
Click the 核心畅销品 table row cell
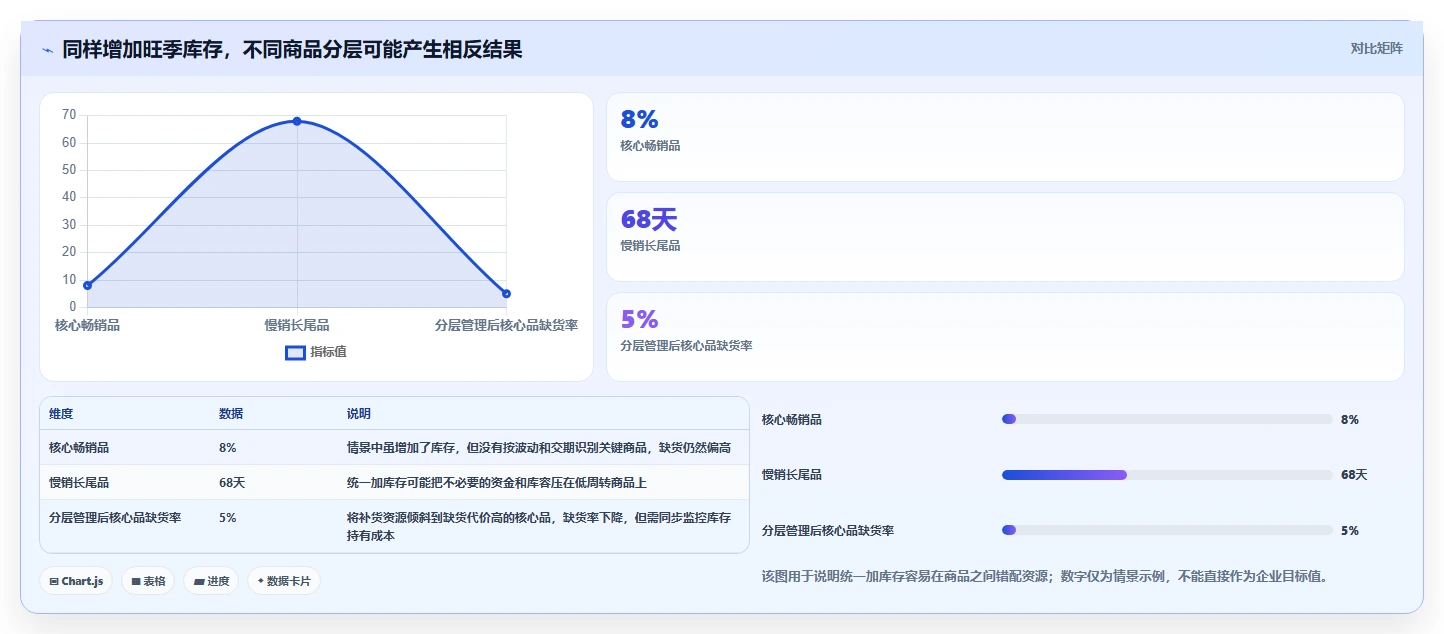coord(79,448)
